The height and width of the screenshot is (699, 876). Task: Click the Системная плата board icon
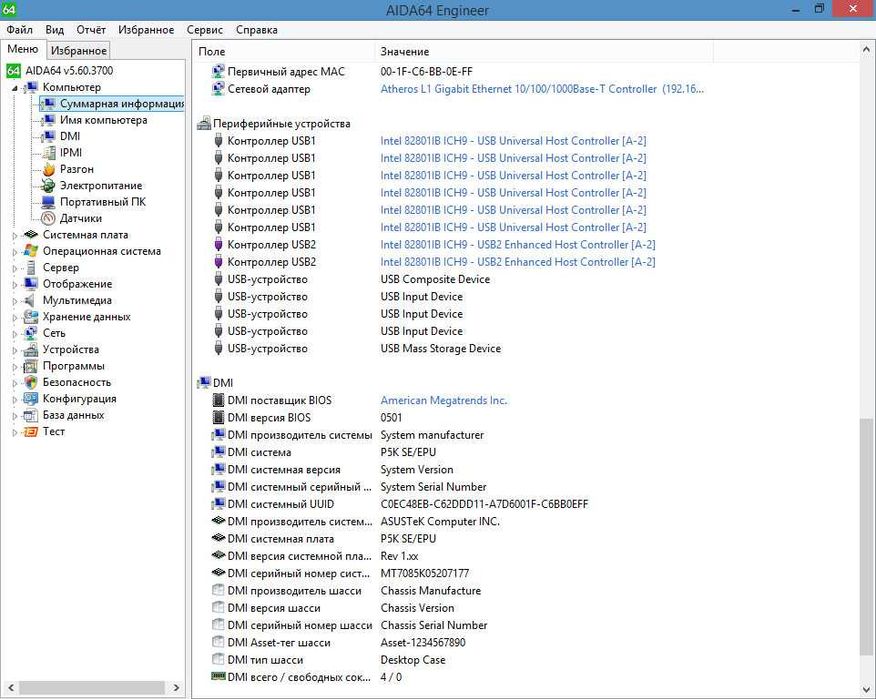[31, 235]
